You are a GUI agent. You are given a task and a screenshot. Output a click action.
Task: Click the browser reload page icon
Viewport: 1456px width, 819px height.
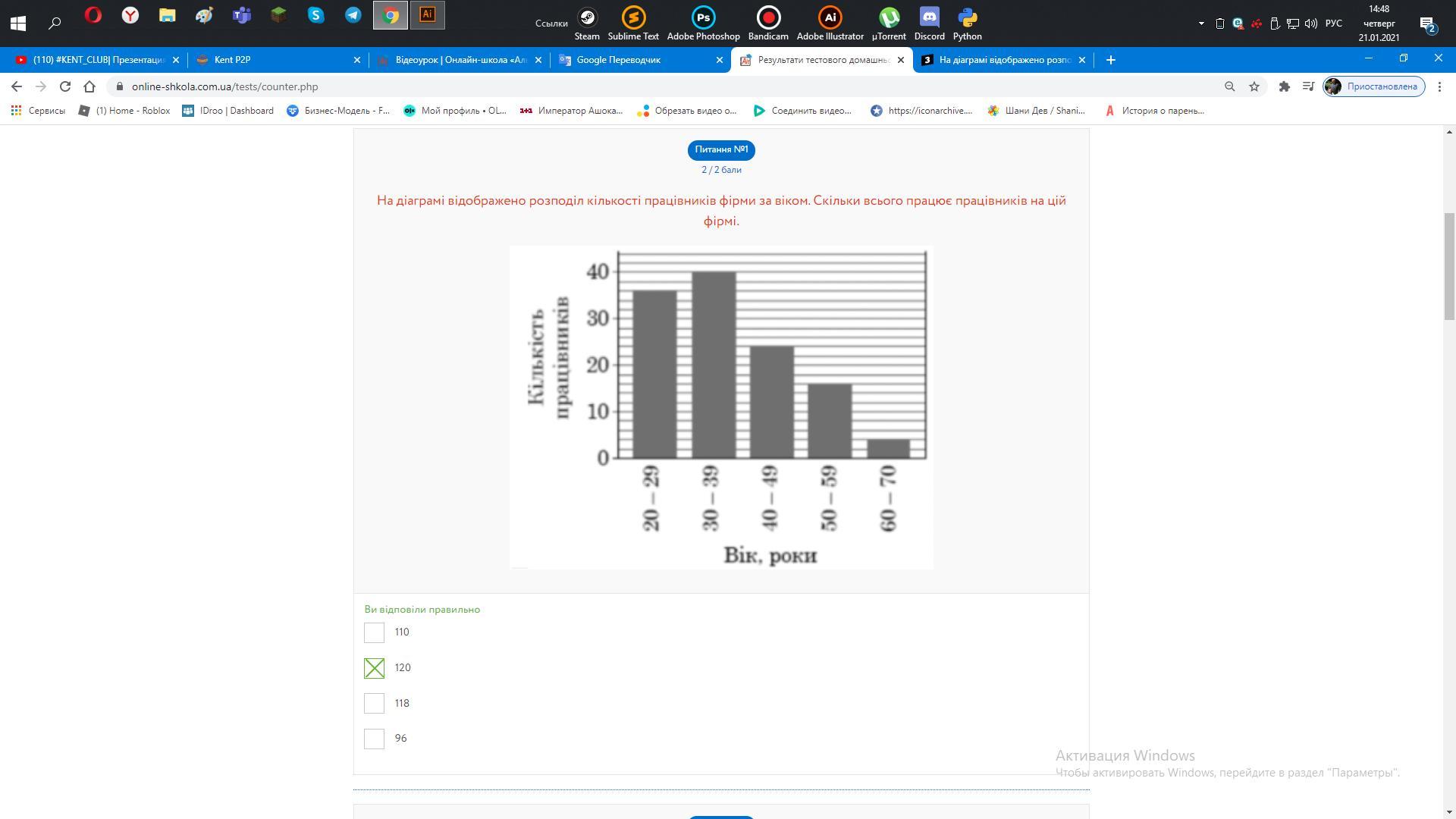(x=65, y=86)
